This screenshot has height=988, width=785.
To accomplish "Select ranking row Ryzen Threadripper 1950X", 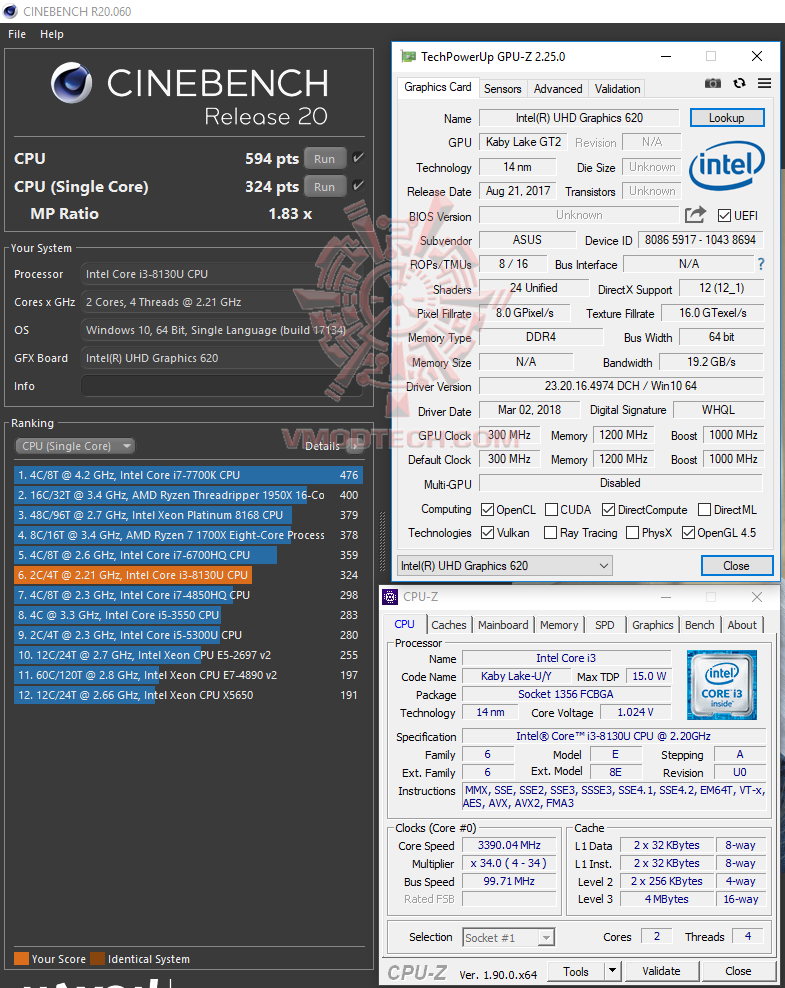I will coord(188,495).
